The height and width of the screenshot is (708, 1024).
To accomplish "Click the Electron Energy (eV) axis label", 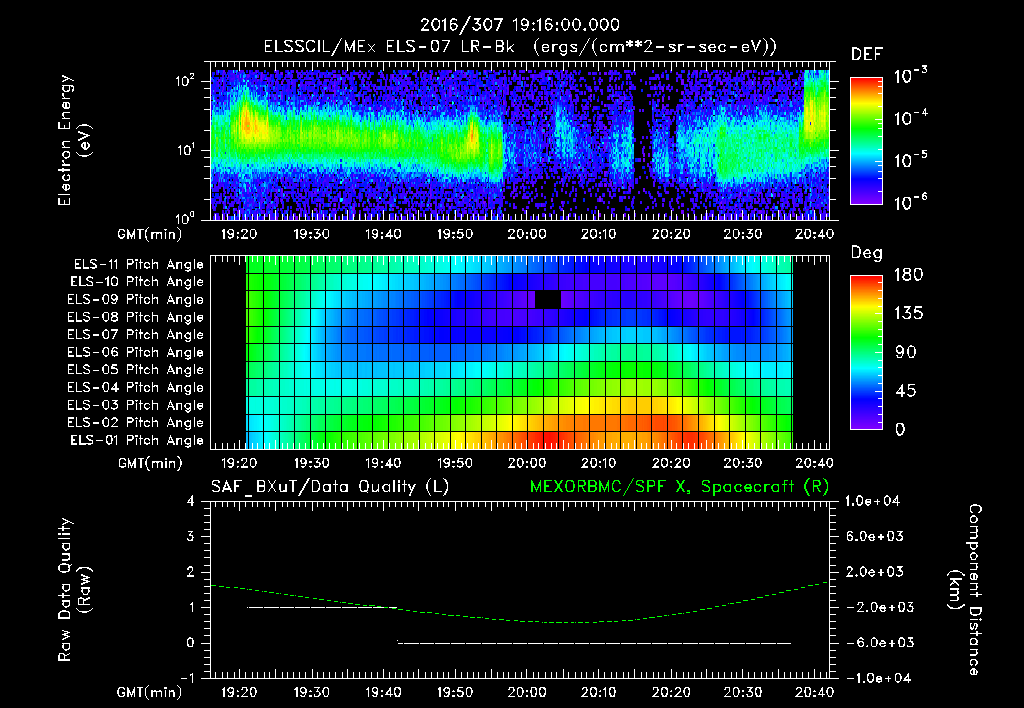I will tap(74, 140).
